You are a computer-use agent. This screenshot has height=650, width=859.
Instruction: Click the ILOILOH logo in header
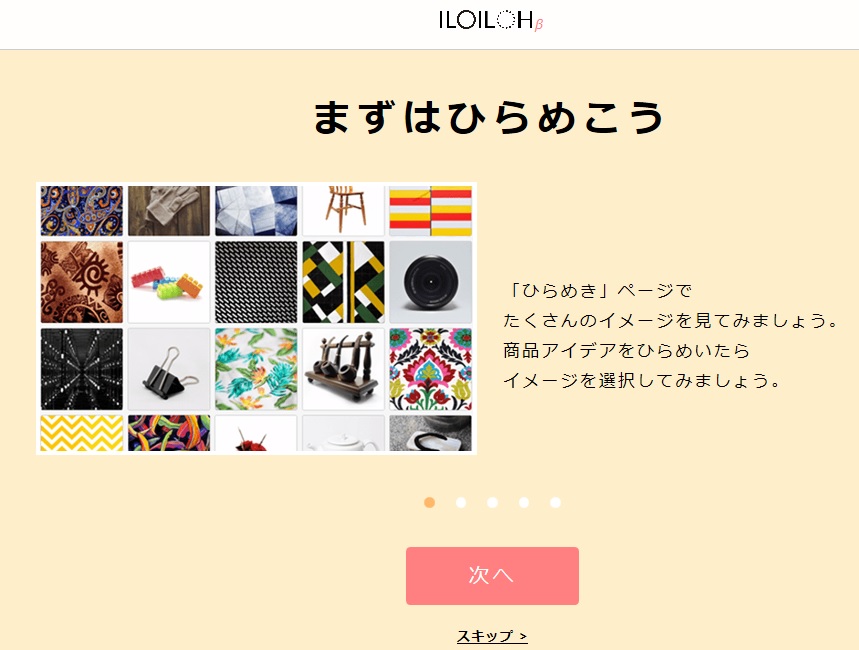[x=491, y=21]
